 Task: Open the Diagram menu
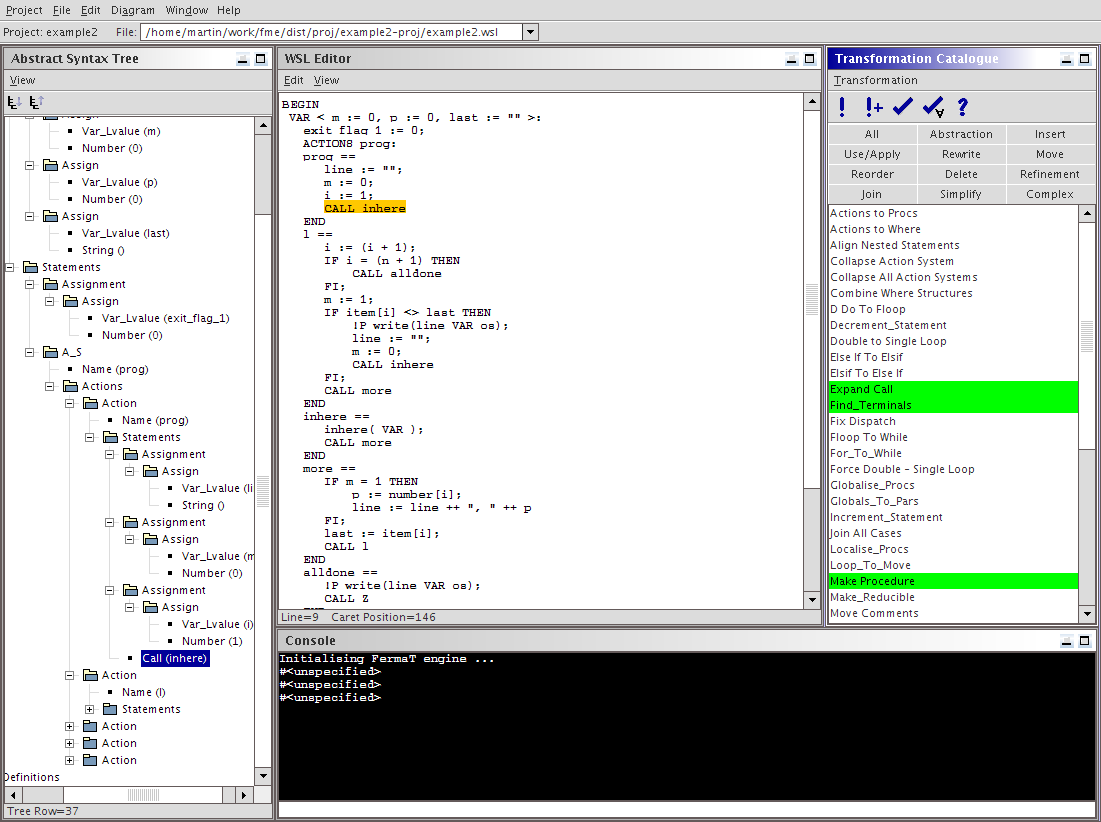133,10
